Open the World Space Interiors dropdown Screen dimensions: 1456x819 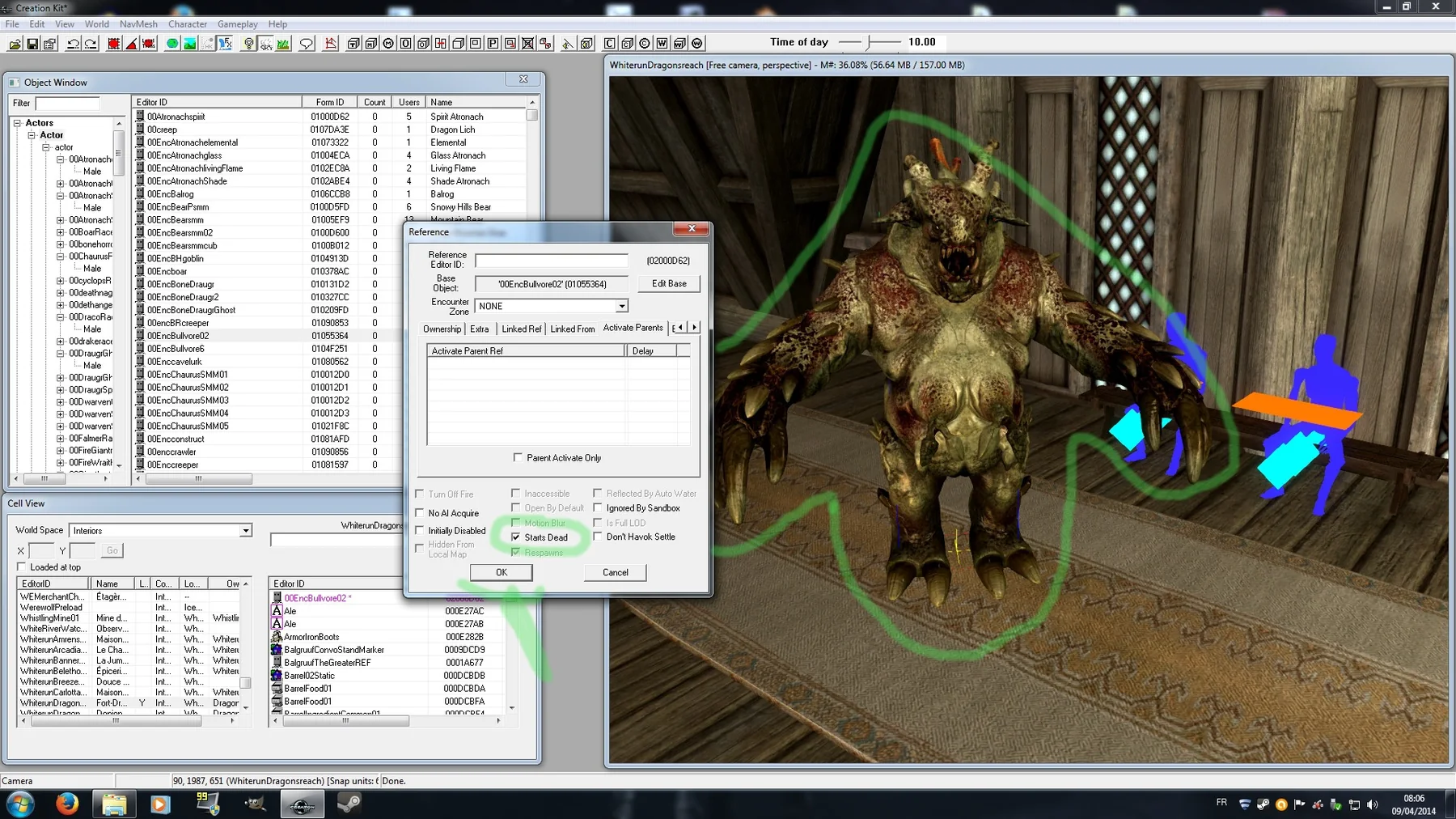point(245,531)
